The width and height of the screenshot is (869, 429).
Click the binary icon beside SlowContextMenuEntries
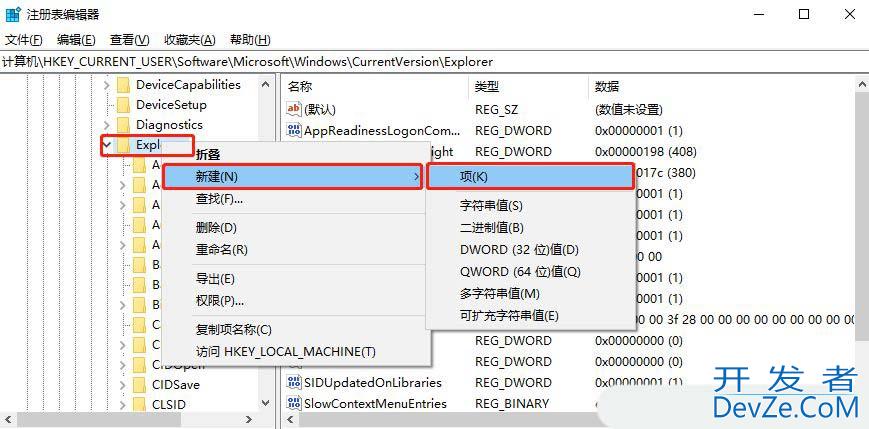293,403
